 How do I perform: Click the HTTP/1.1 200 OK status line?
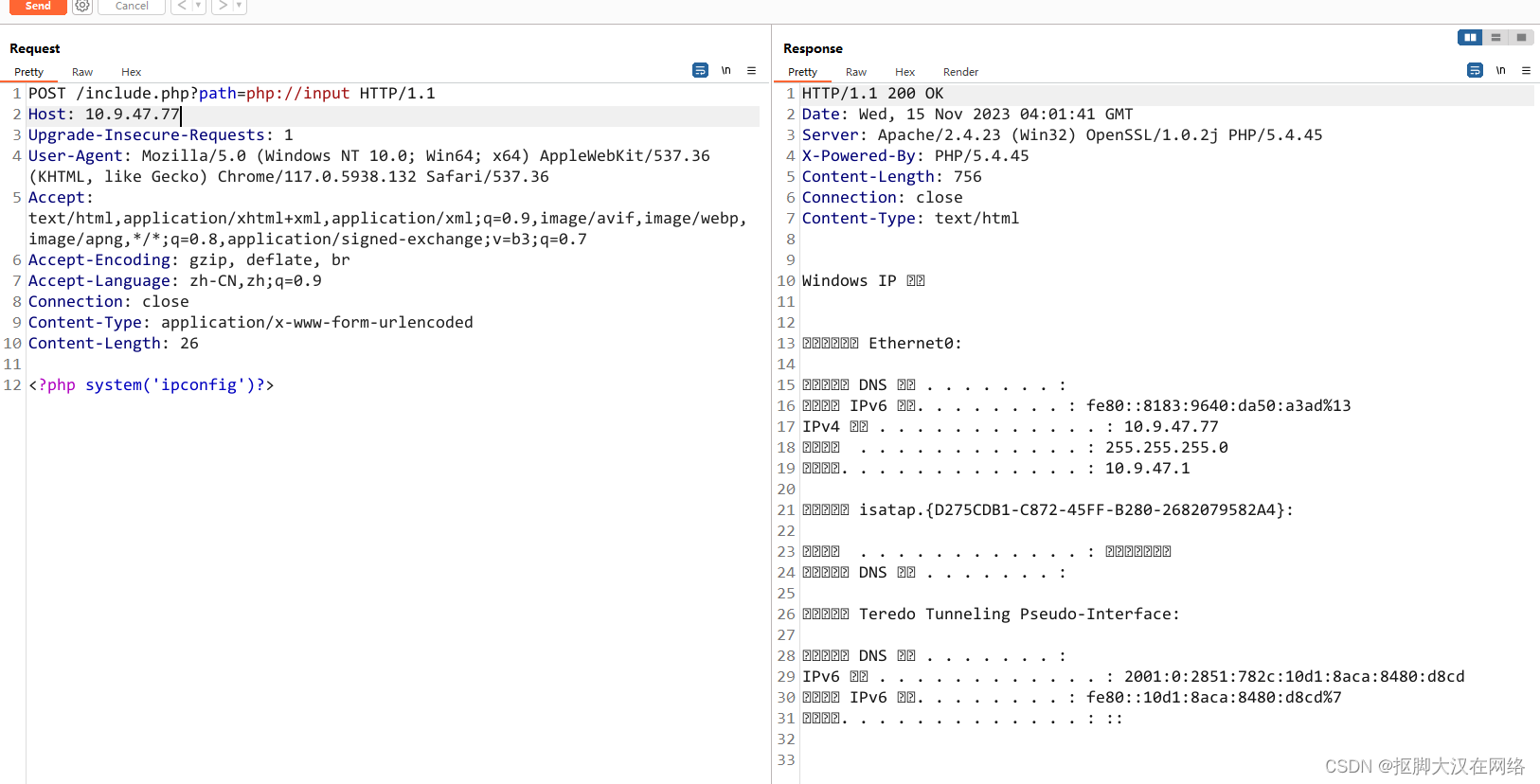(873, 93)
